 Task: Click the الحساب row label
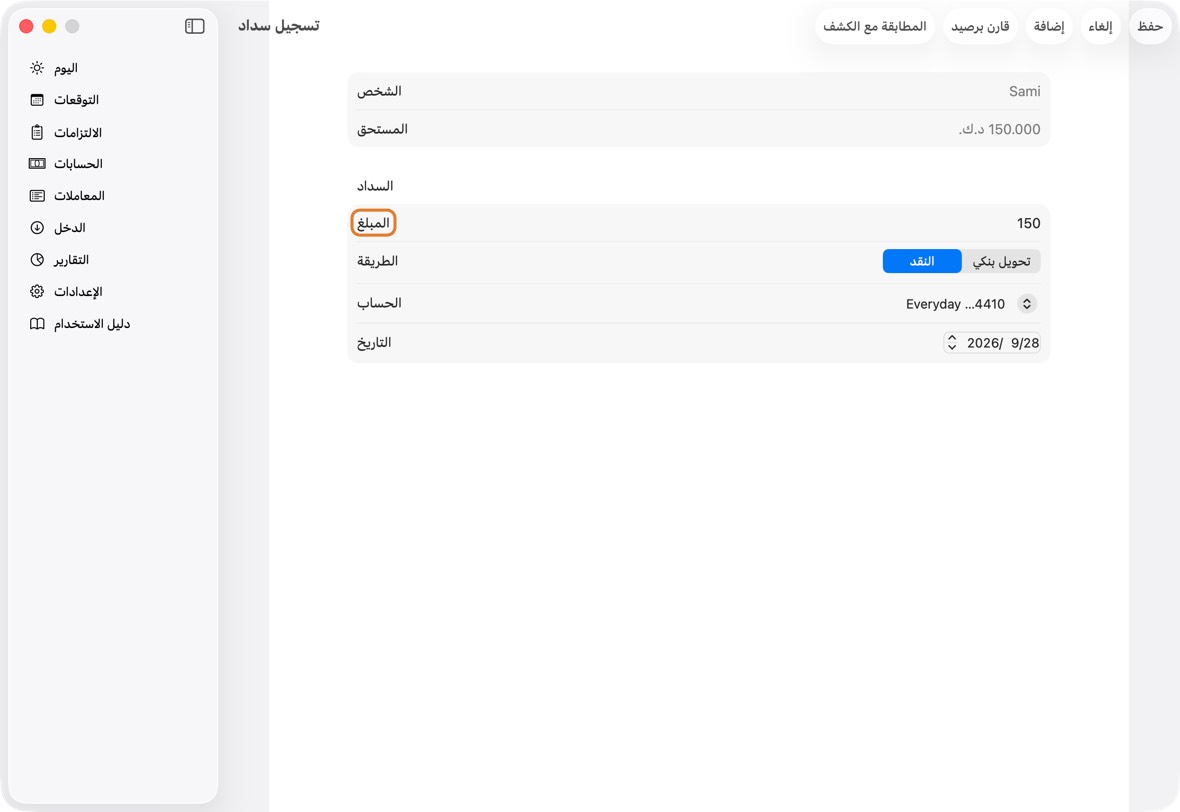pos(379,303)
